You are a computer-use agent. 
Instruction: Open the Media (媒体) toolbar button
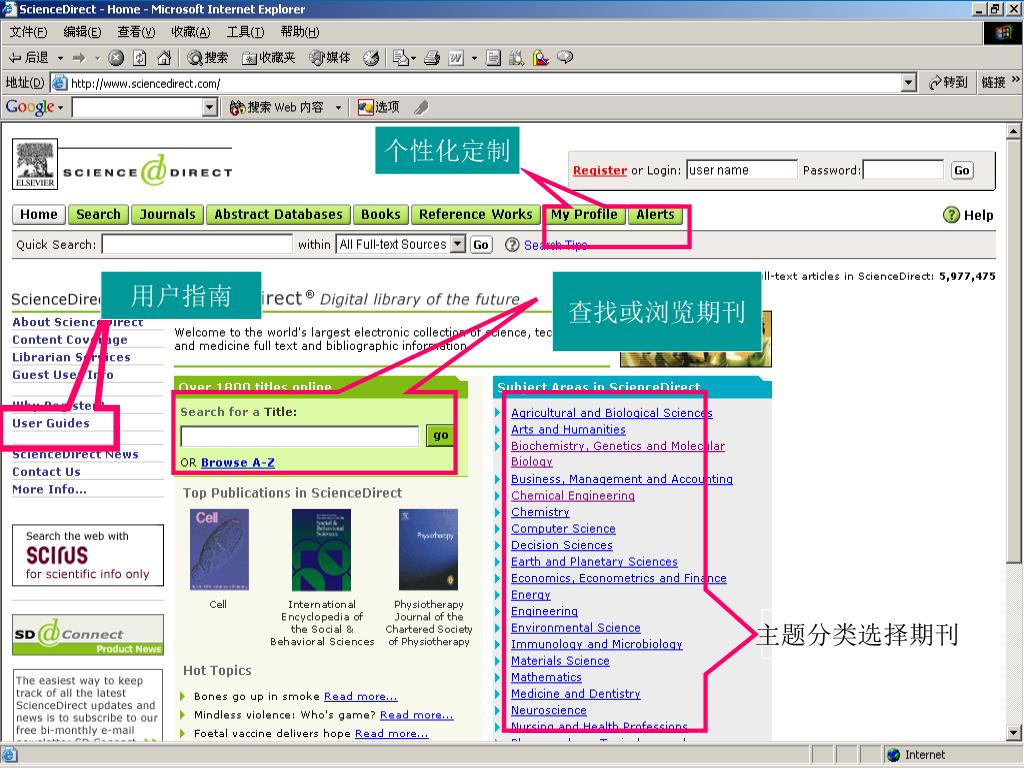[330, 58]
